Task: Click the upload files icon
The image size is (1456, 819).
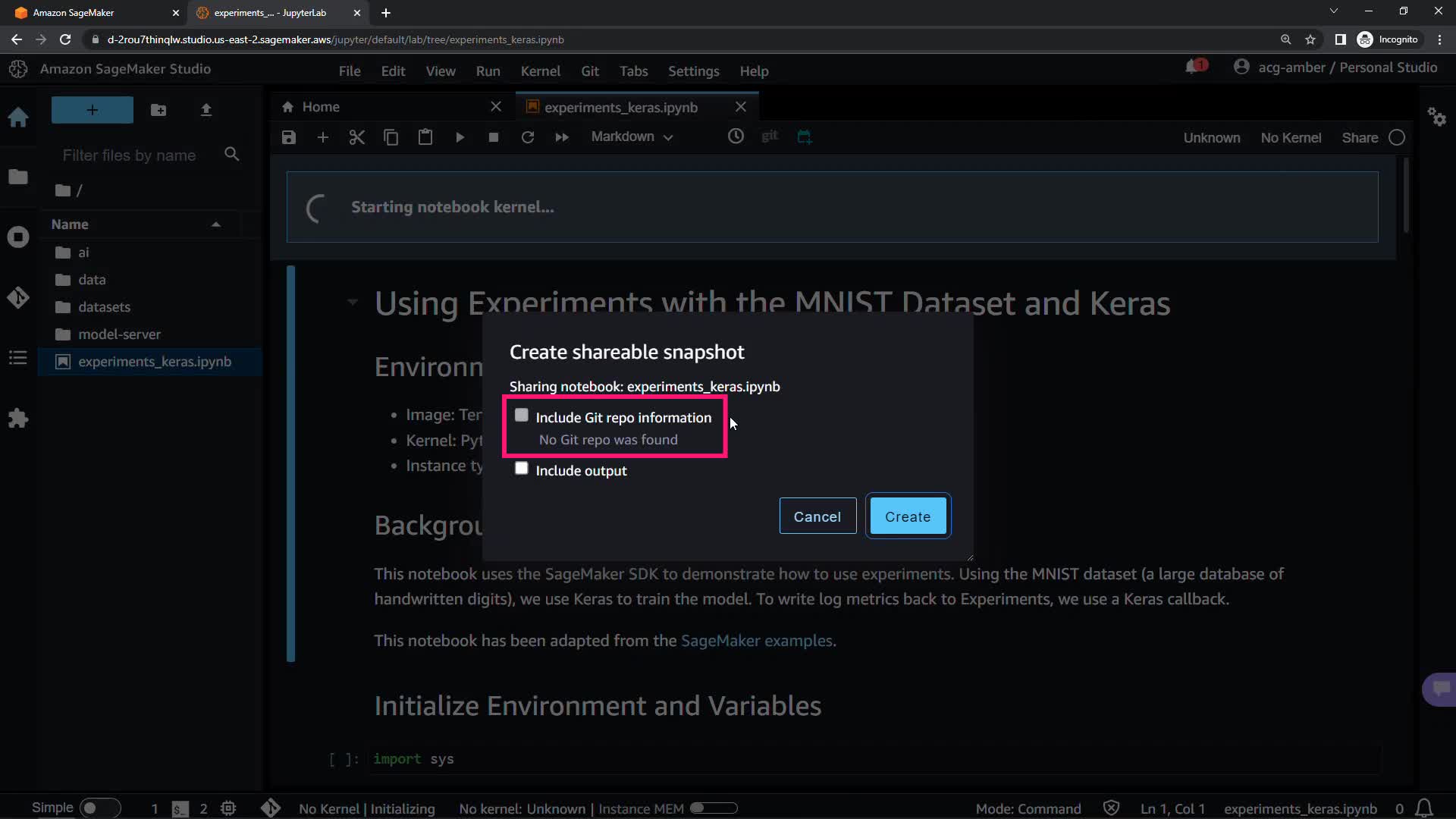Action: tap(206, 110)
